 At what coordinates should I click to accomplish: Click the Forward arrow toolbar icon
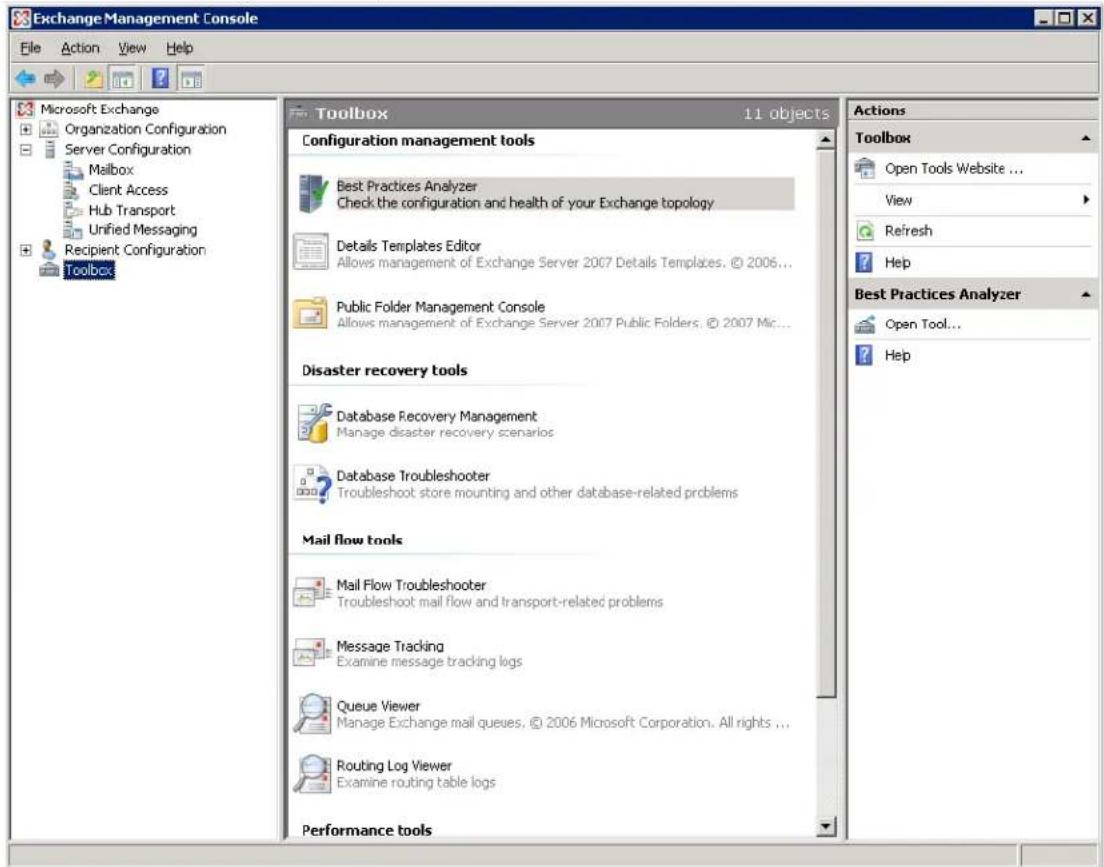click(x=54, y=78)
